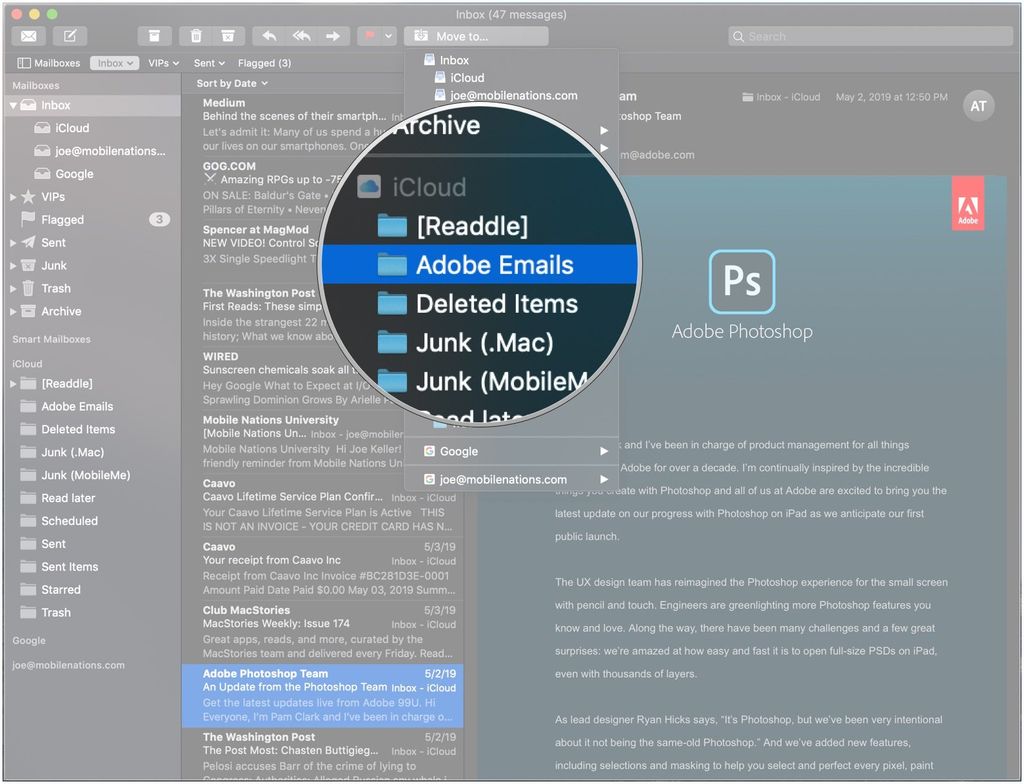
Task: Reply all using the double-arrow icon
Action: point(301,36)
